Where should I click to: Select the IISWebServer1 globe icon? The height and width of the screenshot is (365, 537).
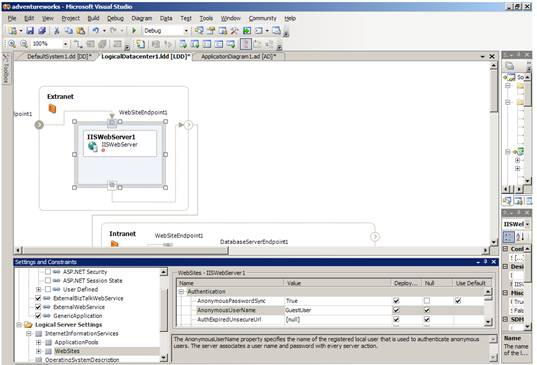point(92,146)
